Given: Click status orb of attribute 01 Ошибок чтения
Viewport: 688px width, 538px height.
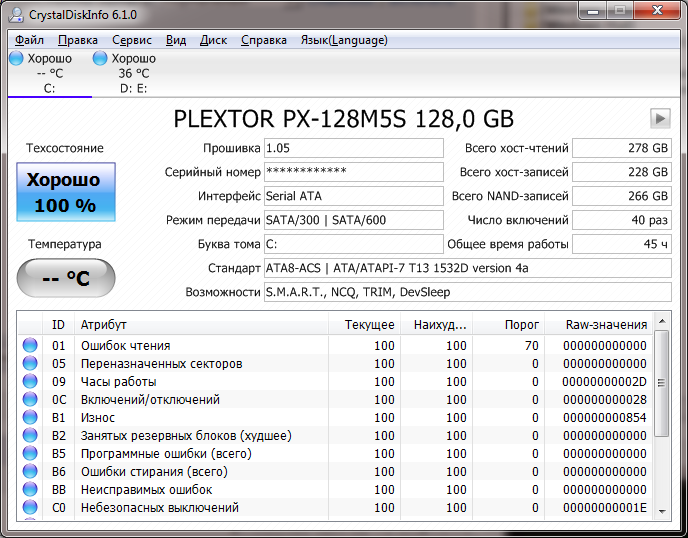Looking at the screenshot, I should pyautogui.click(x=30, y=345).
